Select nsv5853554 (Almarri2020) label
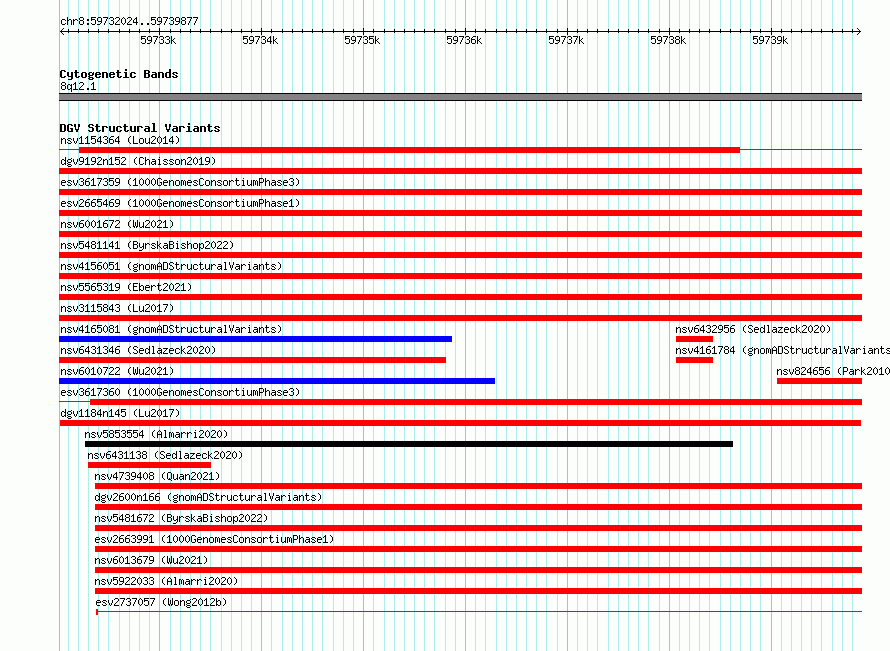Screen dimensions: 890x651 pos(156,434)
